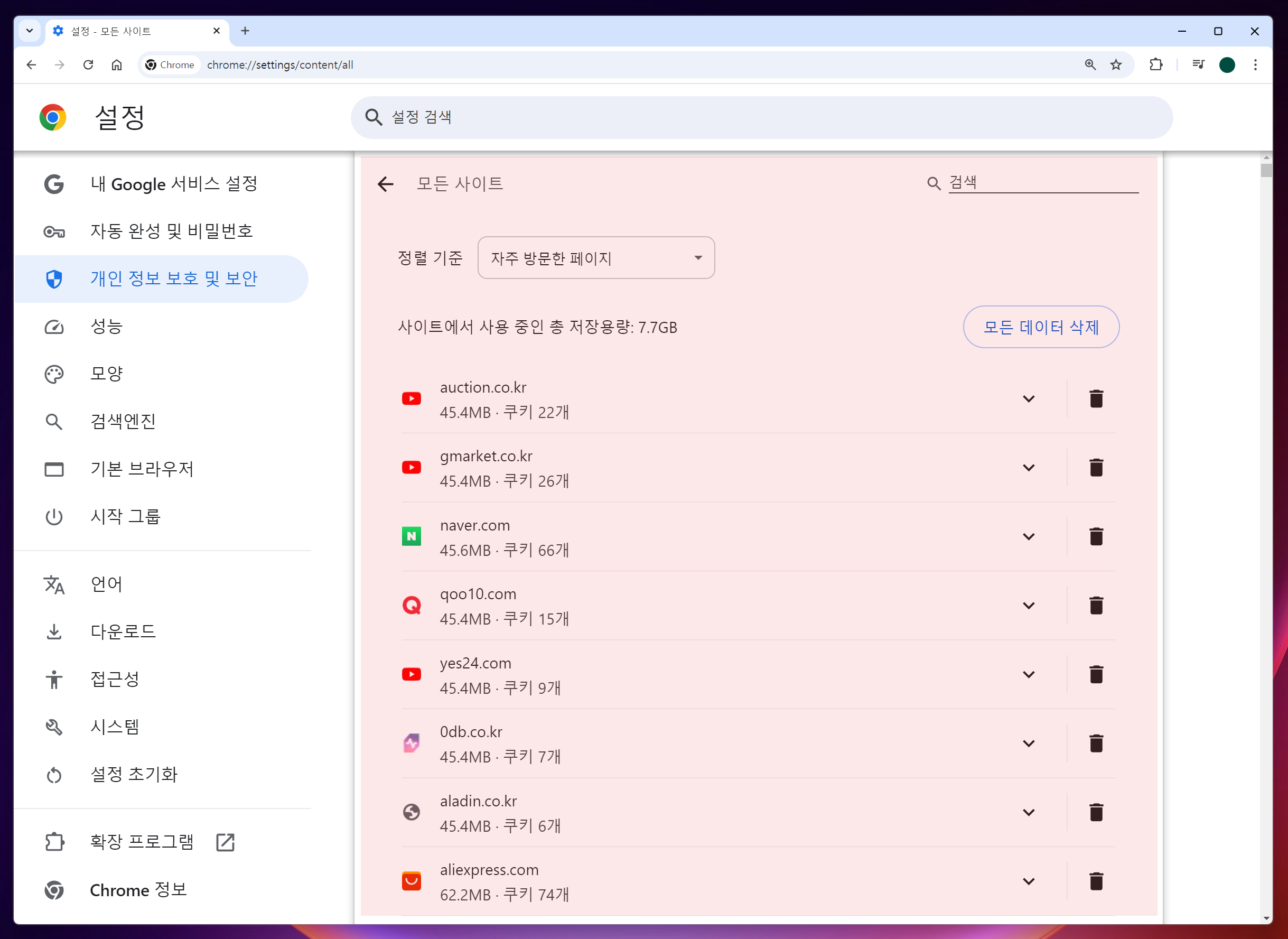Expand the gmarket.co.kr site entry
1288x939 pixels.
tap(1029, 467)
